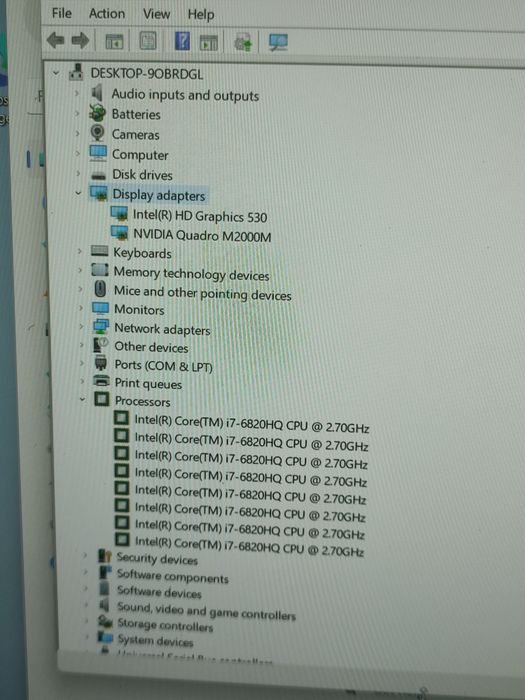This screenshot has width=525, height=700.
Task: Click the Memory technology devices icon
Action: (100, 270)
